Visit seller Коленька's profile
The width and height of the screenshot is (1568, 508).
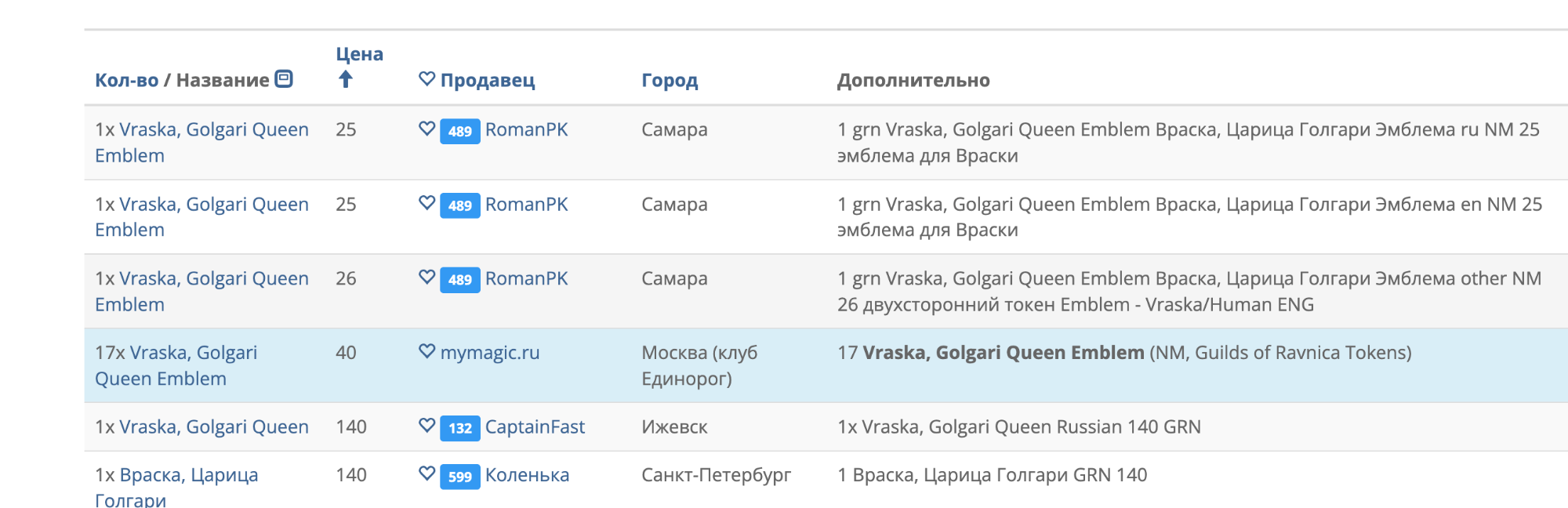coord(527,475)
